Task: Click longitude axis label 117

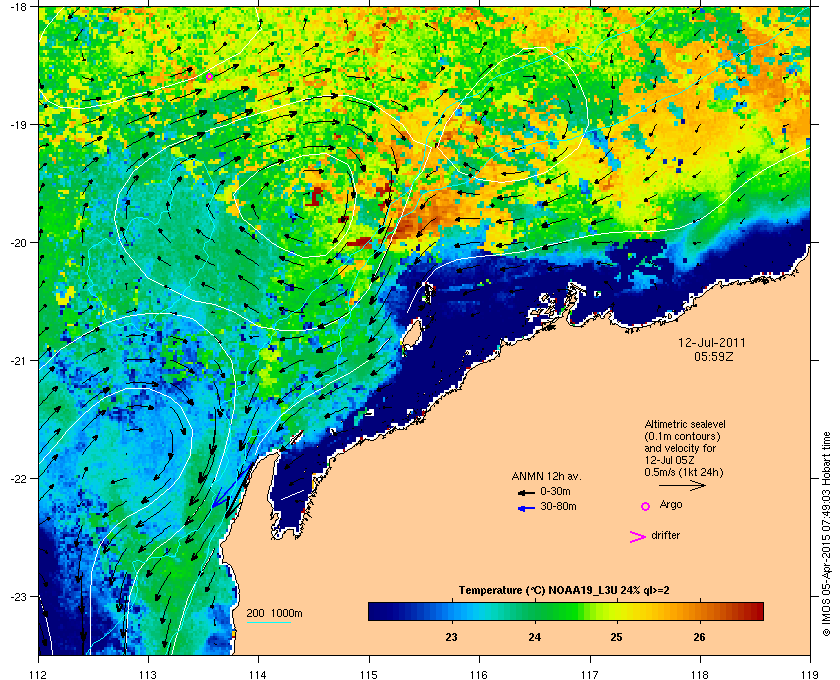Action: (x=590, y=675)
